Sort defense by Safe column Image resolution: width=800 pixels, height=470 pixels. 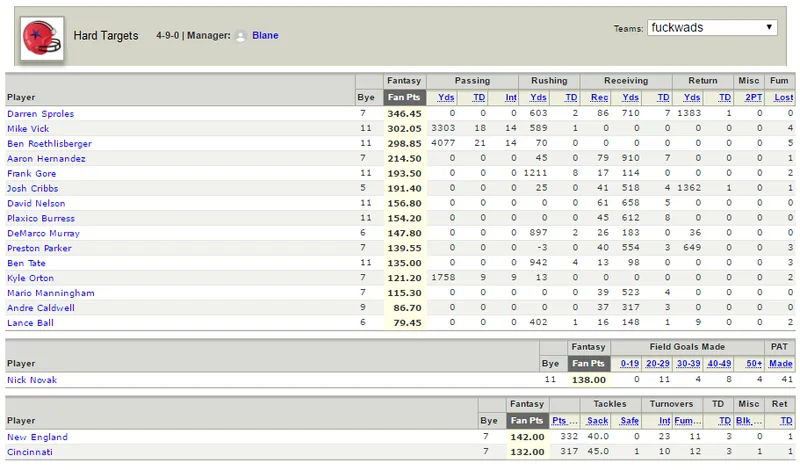(630, 421)
